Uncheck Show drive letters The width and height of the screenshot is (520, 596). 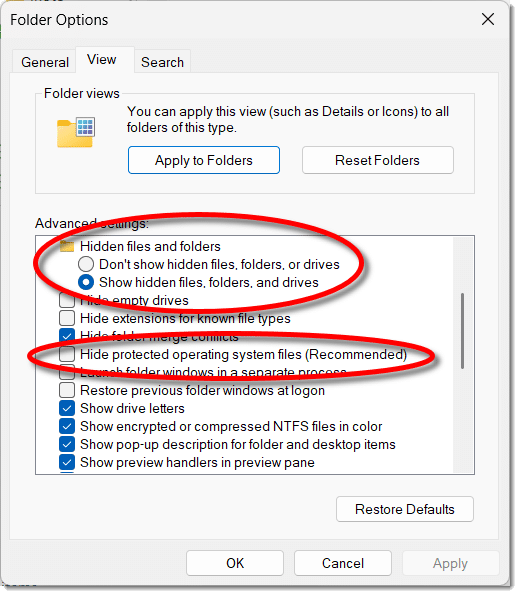pyautogui.click(x=67, y=408)
